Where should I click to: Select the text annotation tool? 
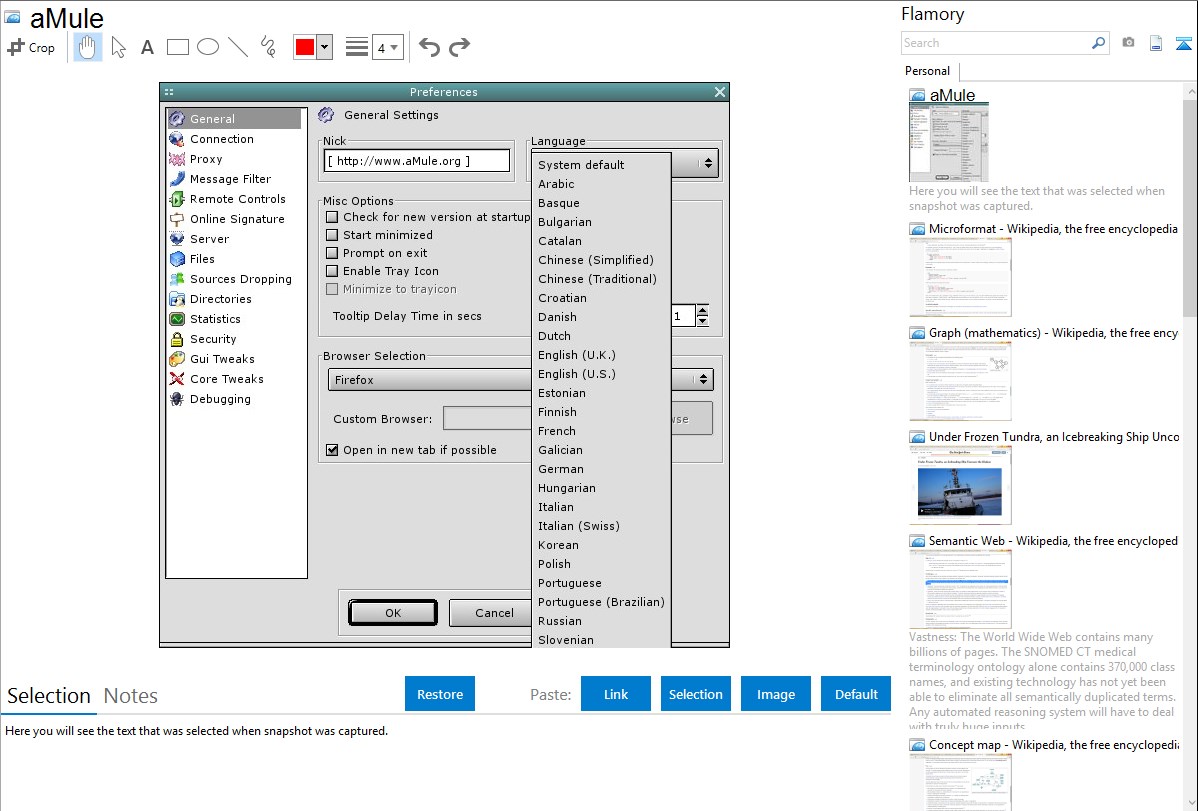147,47
